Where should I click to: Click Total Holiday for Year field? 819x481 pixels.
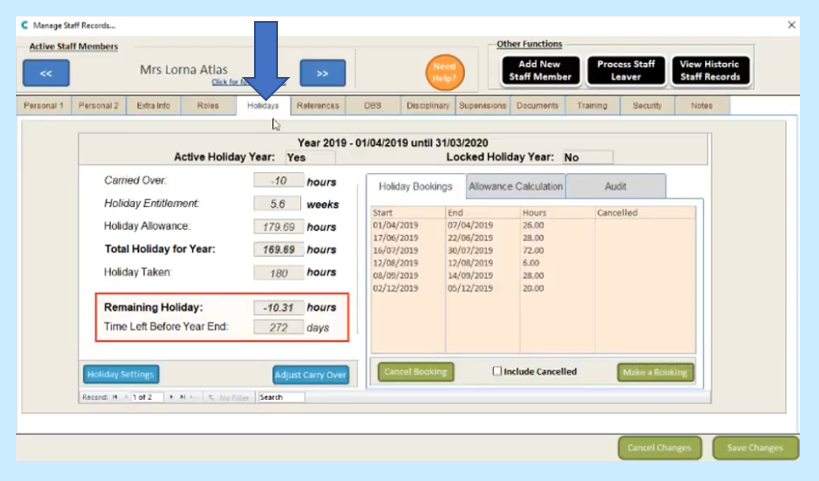(278, 250)
